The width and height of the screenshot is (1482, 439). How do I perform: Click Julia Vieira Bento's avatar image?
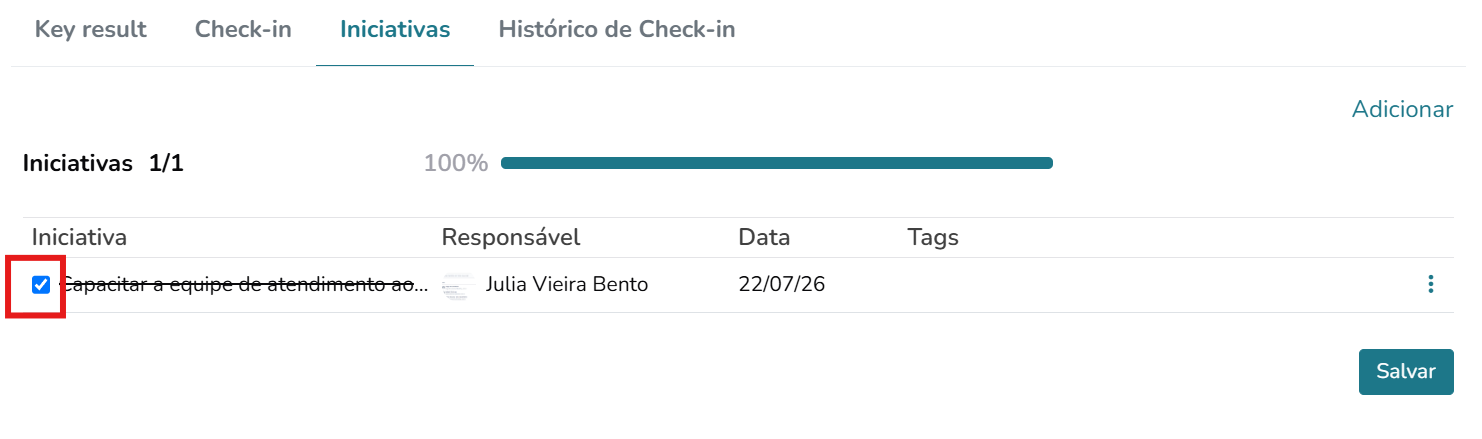[x=457, y=285]
